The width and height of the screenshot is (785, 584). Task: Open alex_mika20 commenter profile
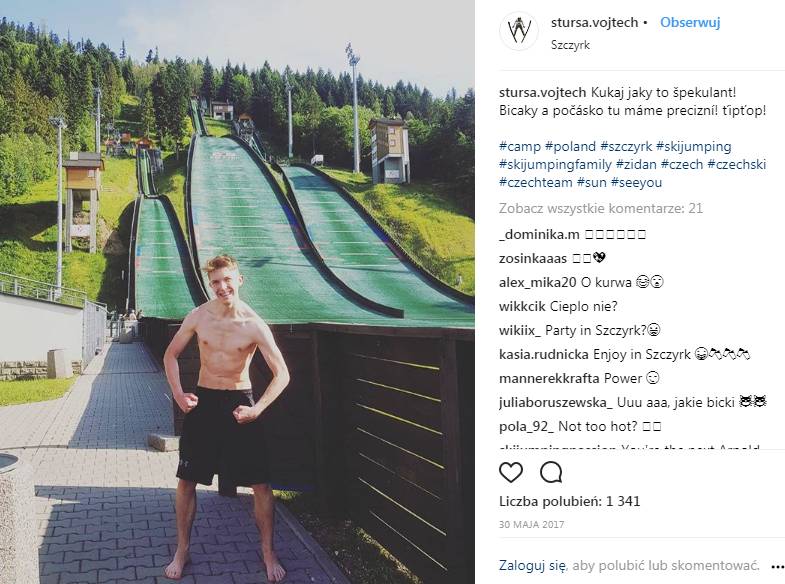coord(538,282)
